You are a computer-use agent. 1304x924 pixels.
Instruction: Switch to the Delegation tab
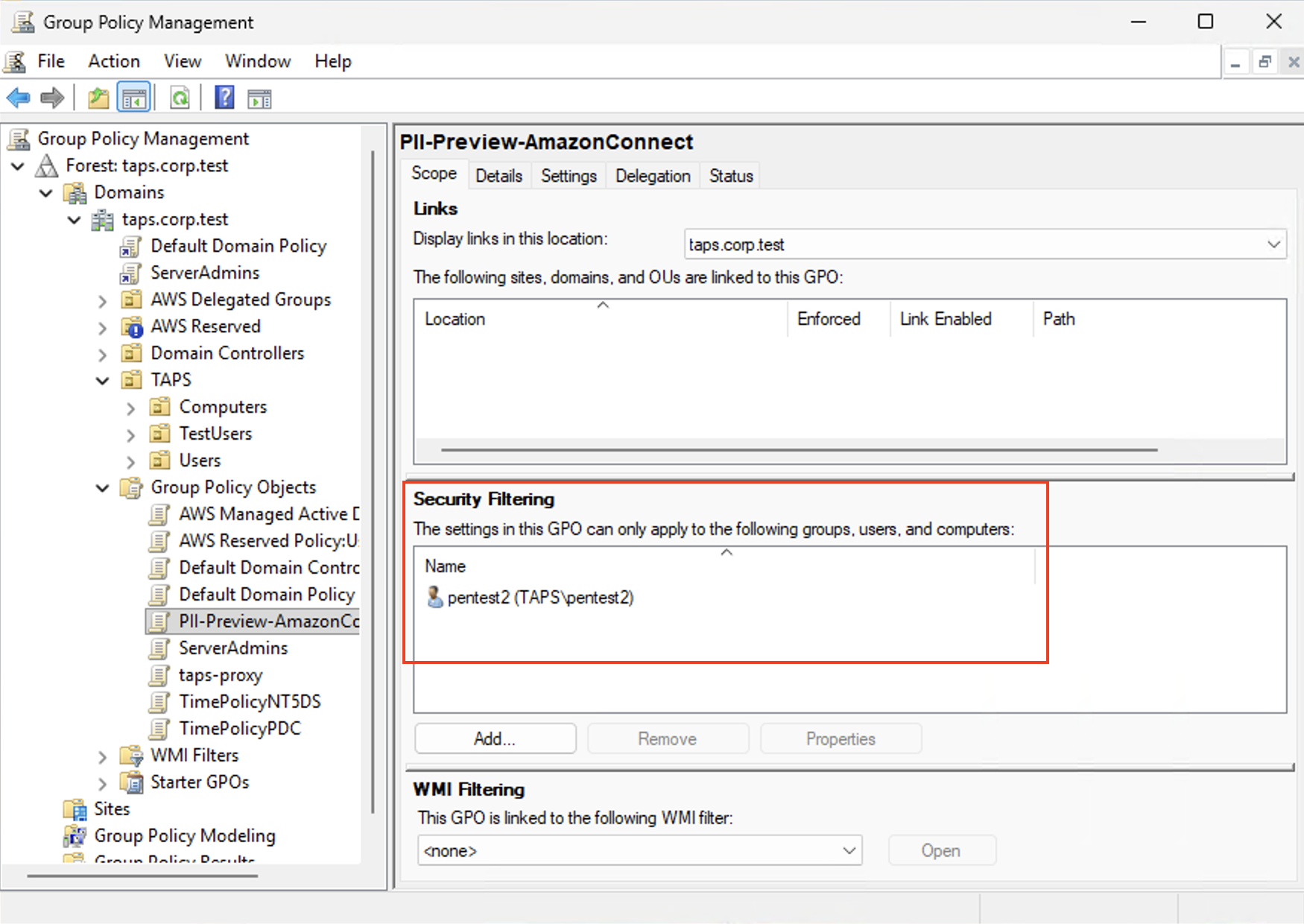point(653,176)
